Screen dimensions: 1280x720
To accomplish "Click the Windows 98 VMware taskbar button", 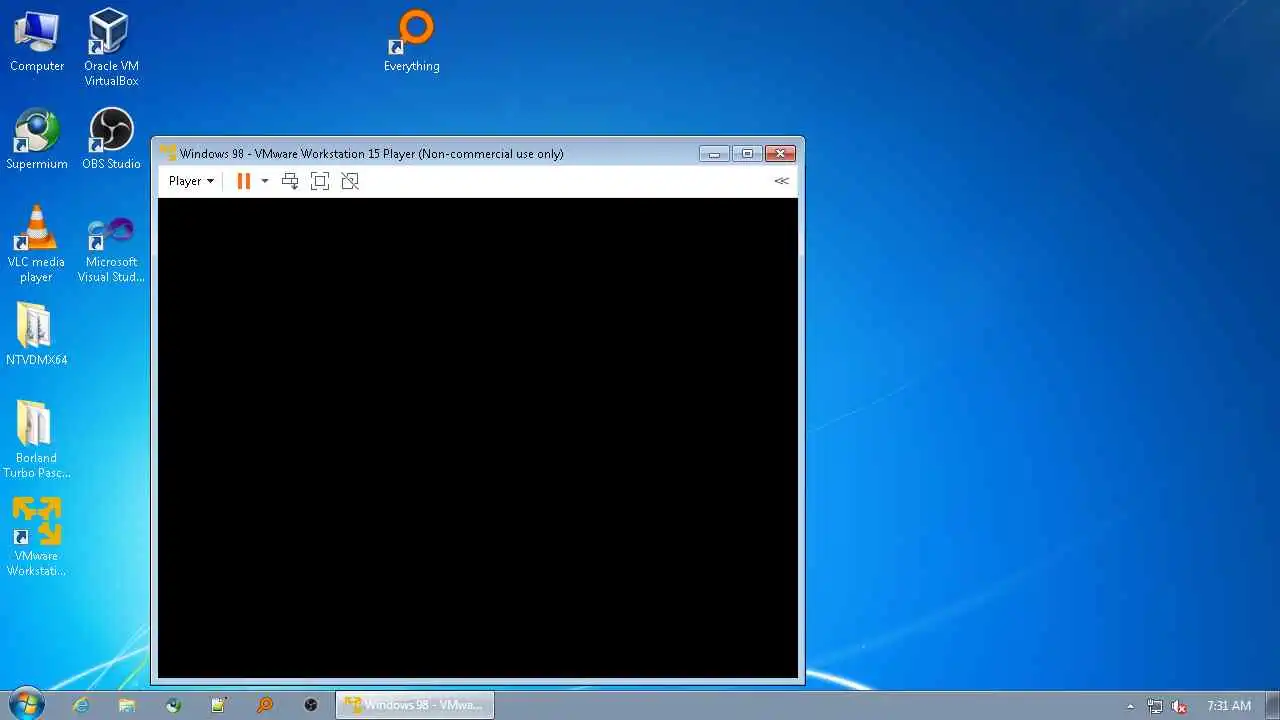I will point(414,705).
